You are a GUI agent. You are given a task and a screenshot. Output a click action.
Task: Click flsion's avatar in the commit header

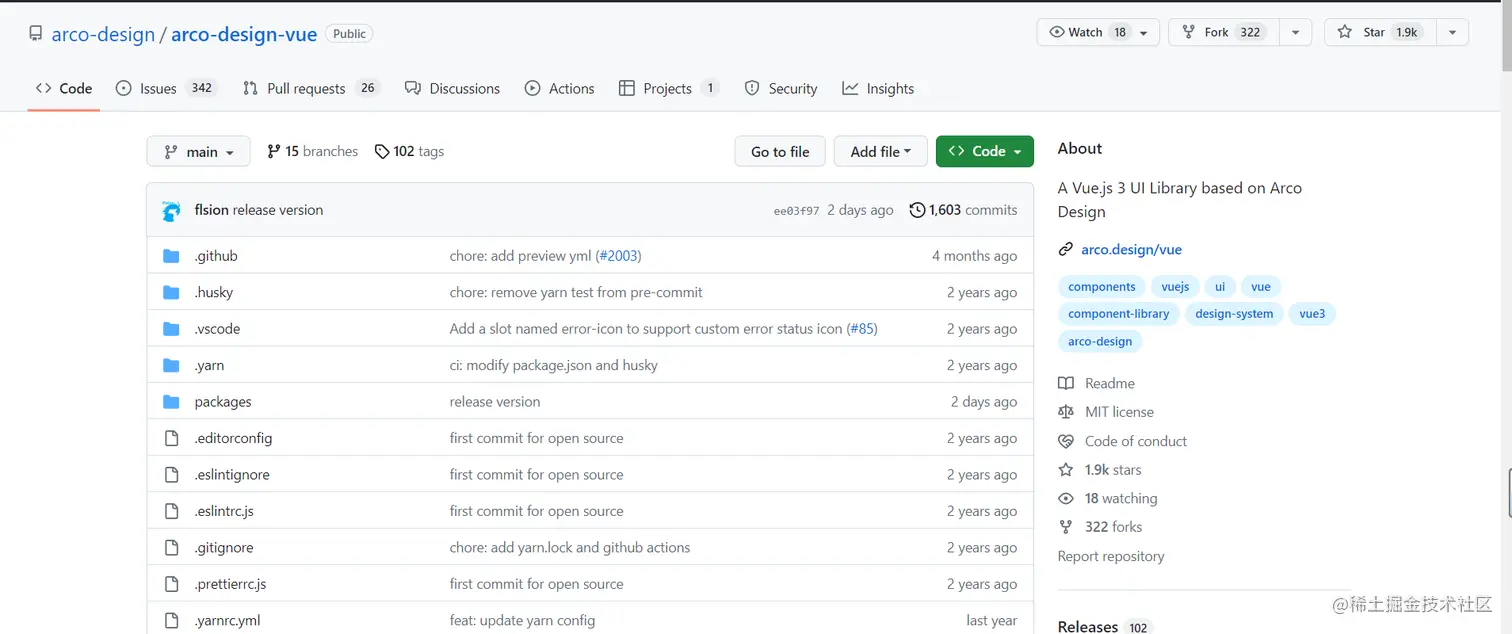[x=171, y=210]
